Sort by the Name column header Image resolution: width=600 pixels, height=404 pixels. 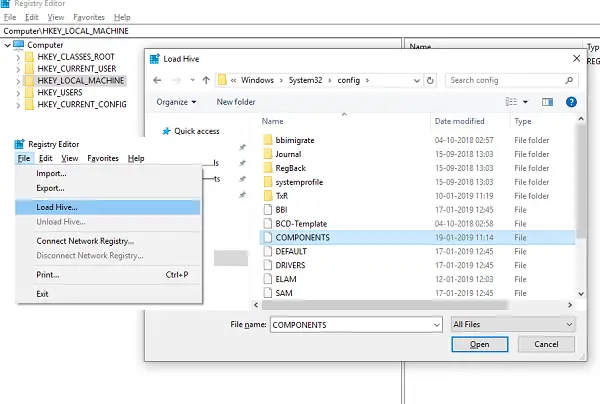tap(272, 121)
